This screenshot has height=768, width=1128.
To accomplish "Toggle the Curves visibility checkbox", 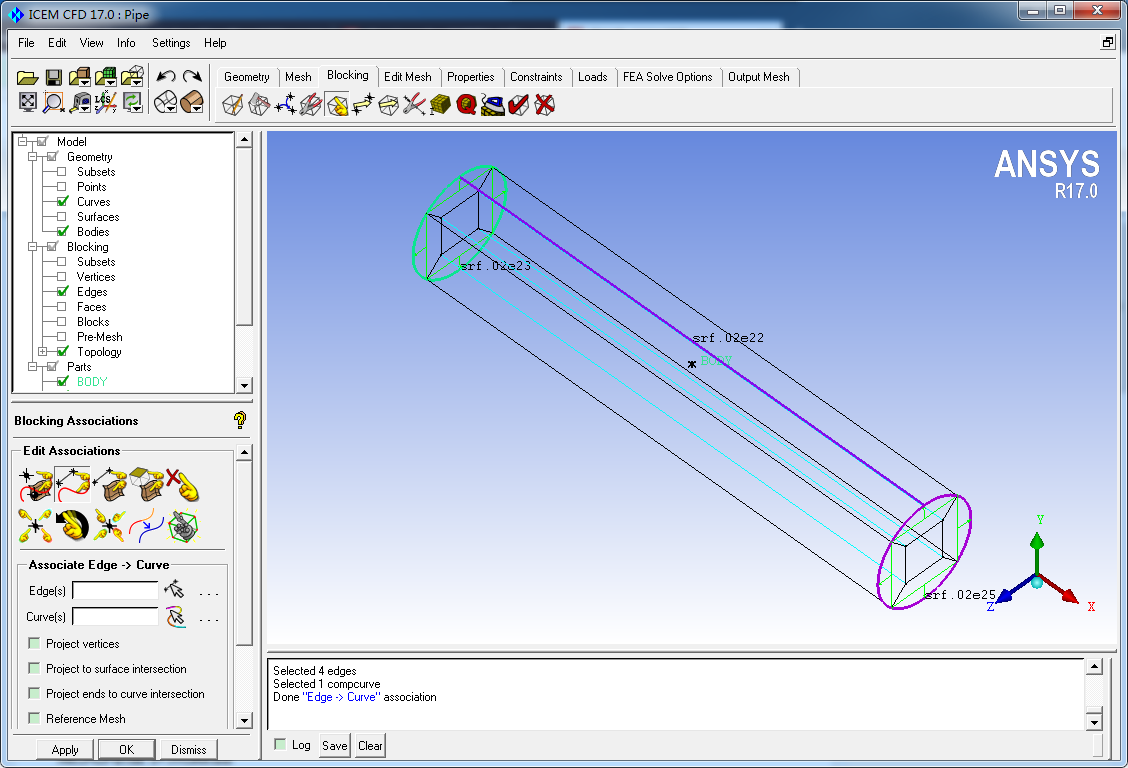I will 63,201.
